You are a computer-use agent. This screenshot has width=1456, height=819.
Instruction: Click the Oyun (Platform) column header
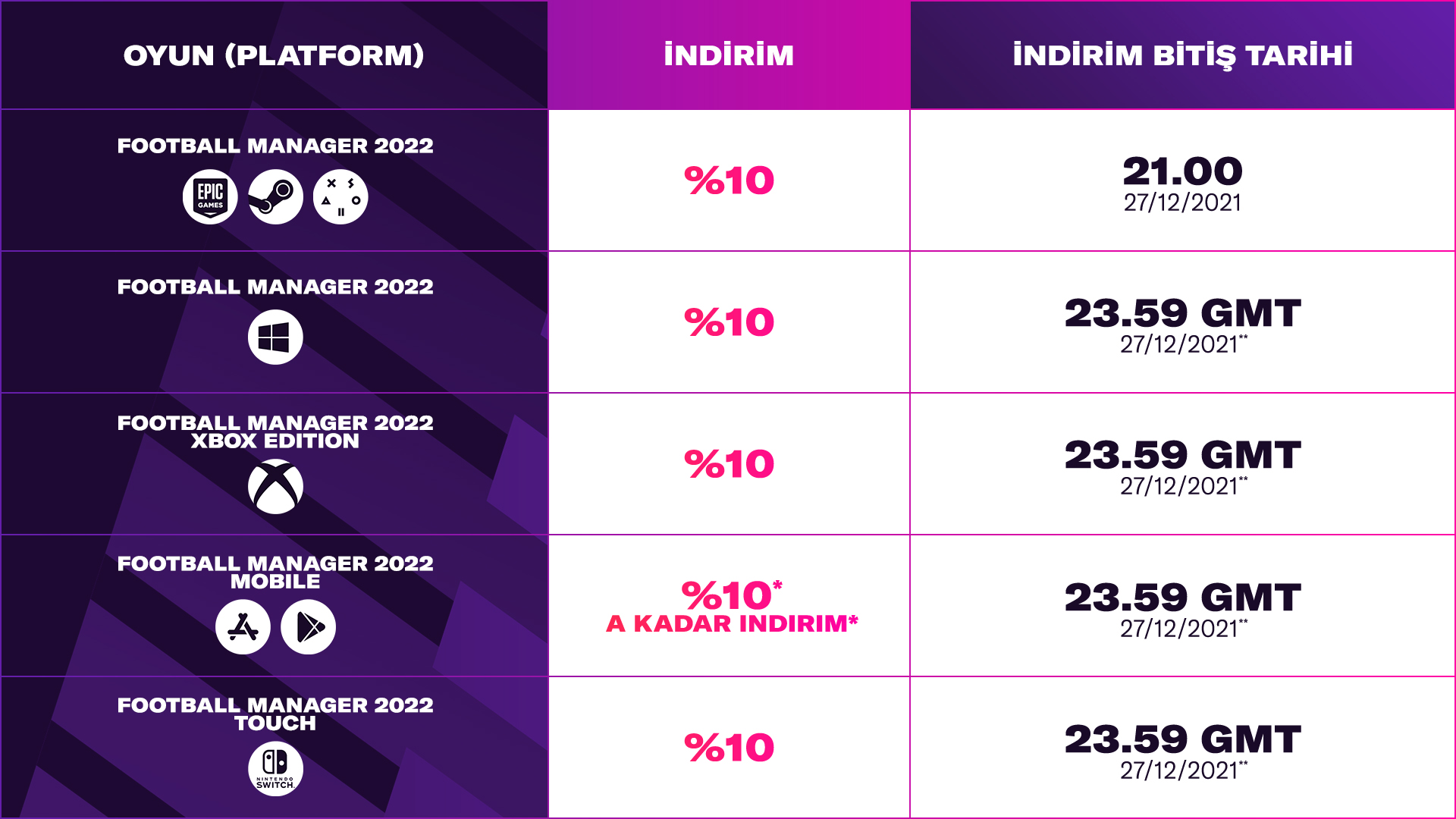[x=274, y=55]
